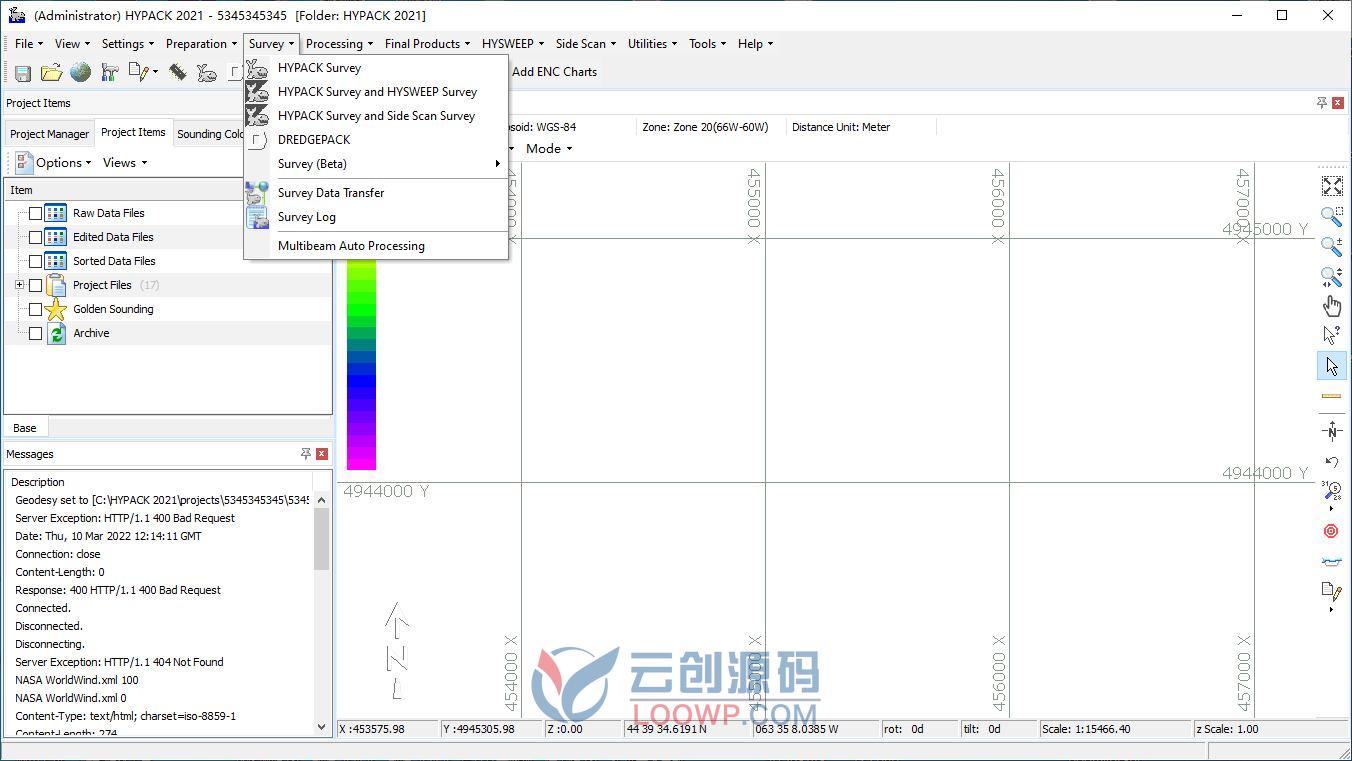This screenshot has height=761, width=1352.
Task: Open the Settings menu
Action: pos(128,43)
